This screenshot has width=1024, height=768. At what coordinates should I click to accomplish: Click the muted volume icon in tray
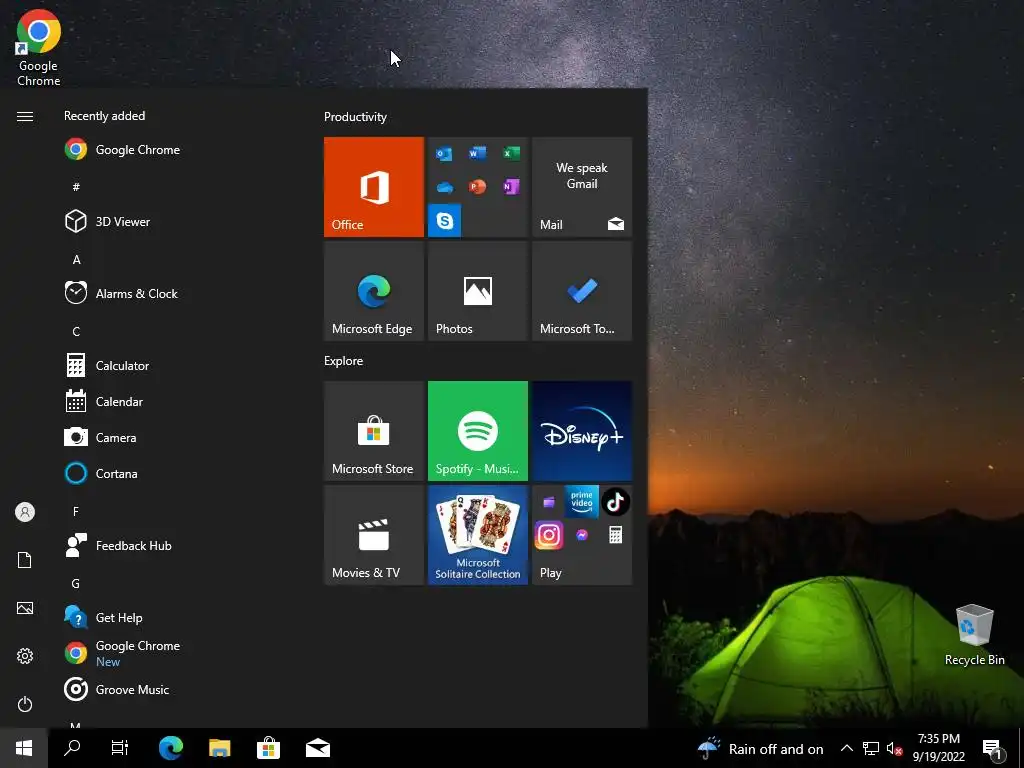(x=894, y=748)
